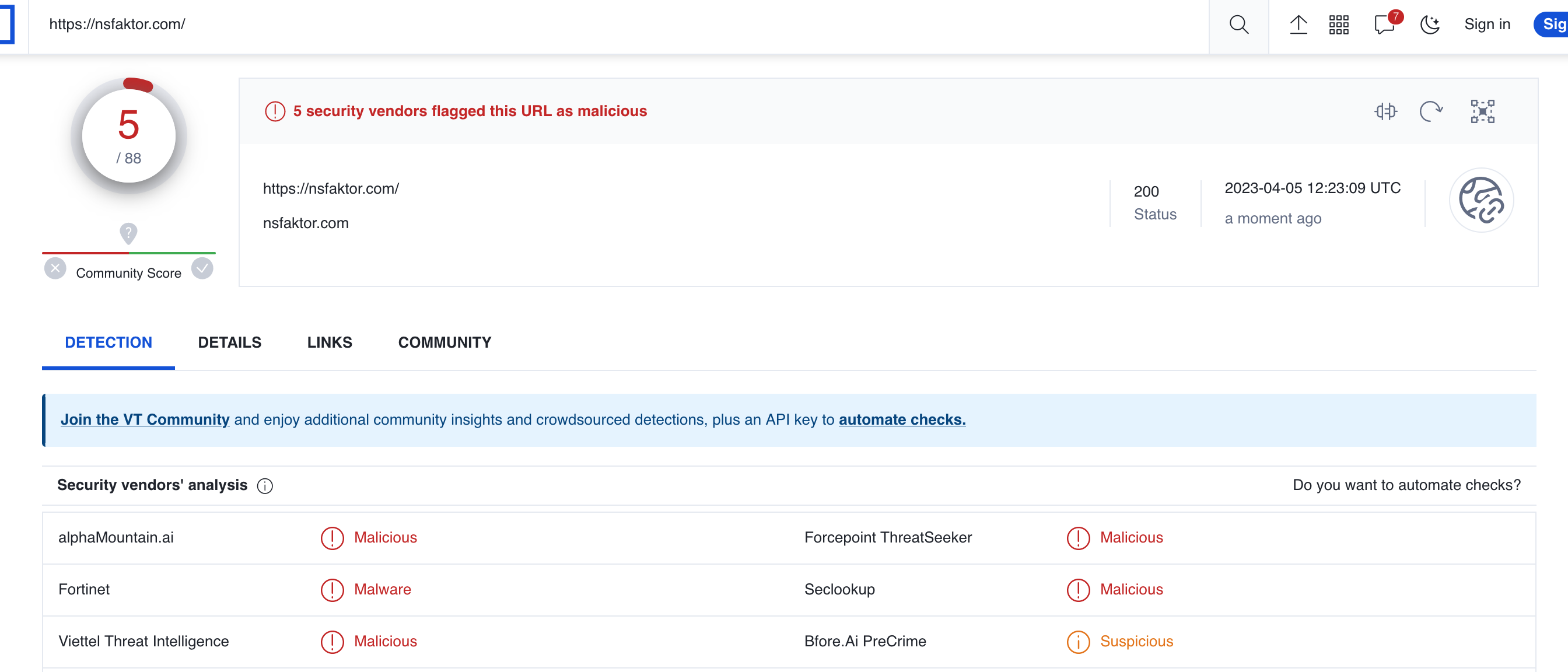Click the Fortinet vendor name
Image resolution: width=1568 pixels, height=672 pixels.
(x=84, y=589)
